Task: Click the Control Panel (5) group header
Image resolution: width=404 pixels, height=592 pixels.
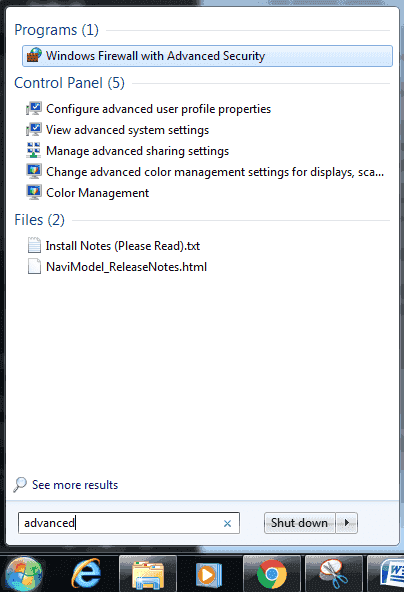Action: [x=69, y=83]
